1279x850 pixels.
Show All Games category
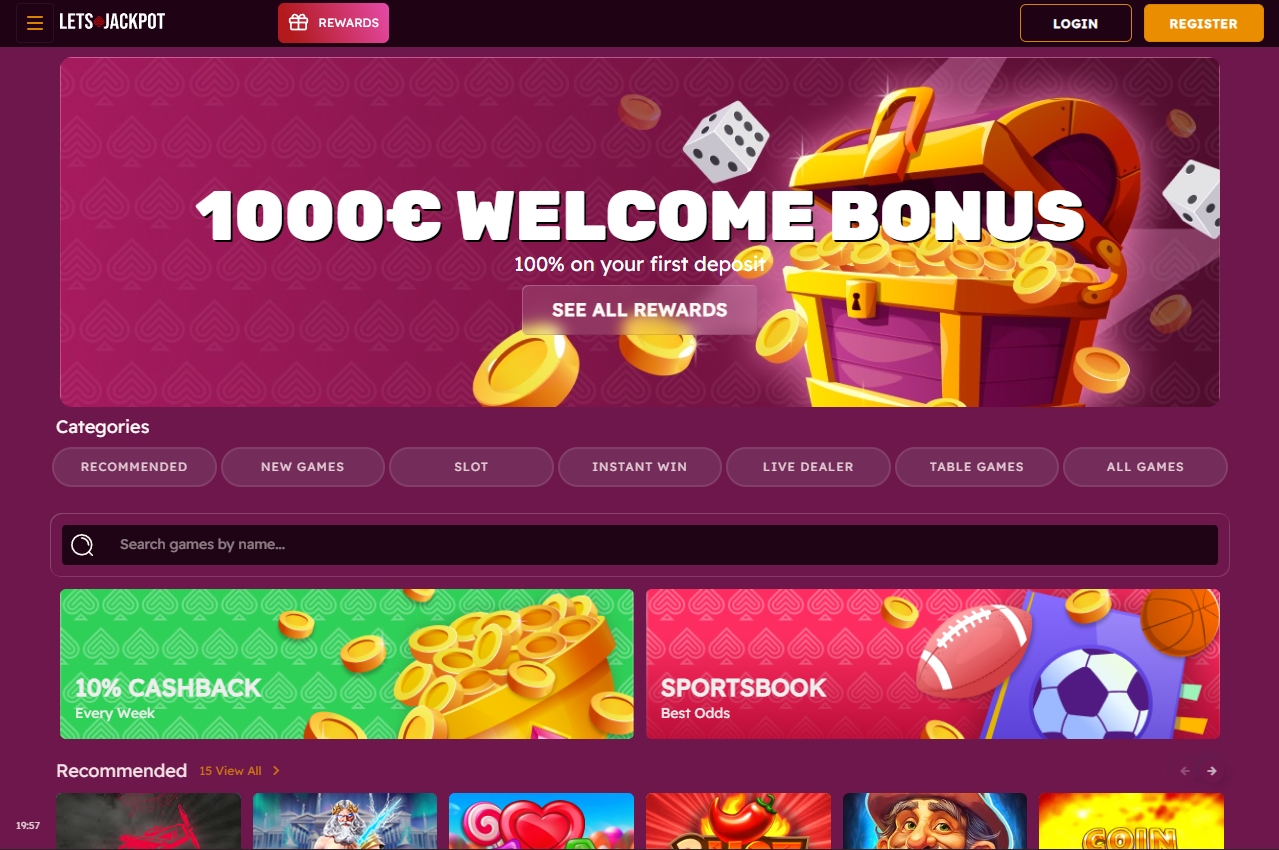1145,467
